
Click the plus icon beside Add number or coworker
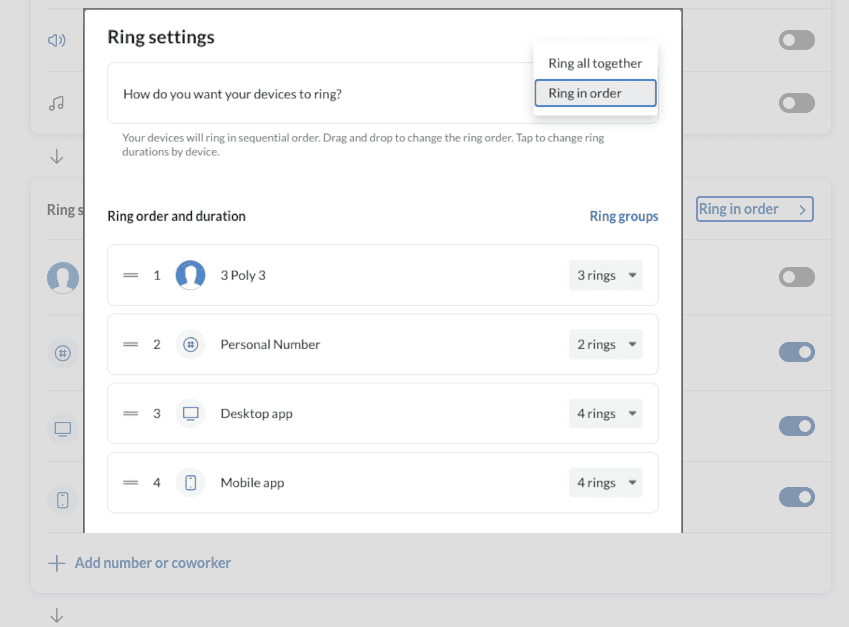coord(57,563)
